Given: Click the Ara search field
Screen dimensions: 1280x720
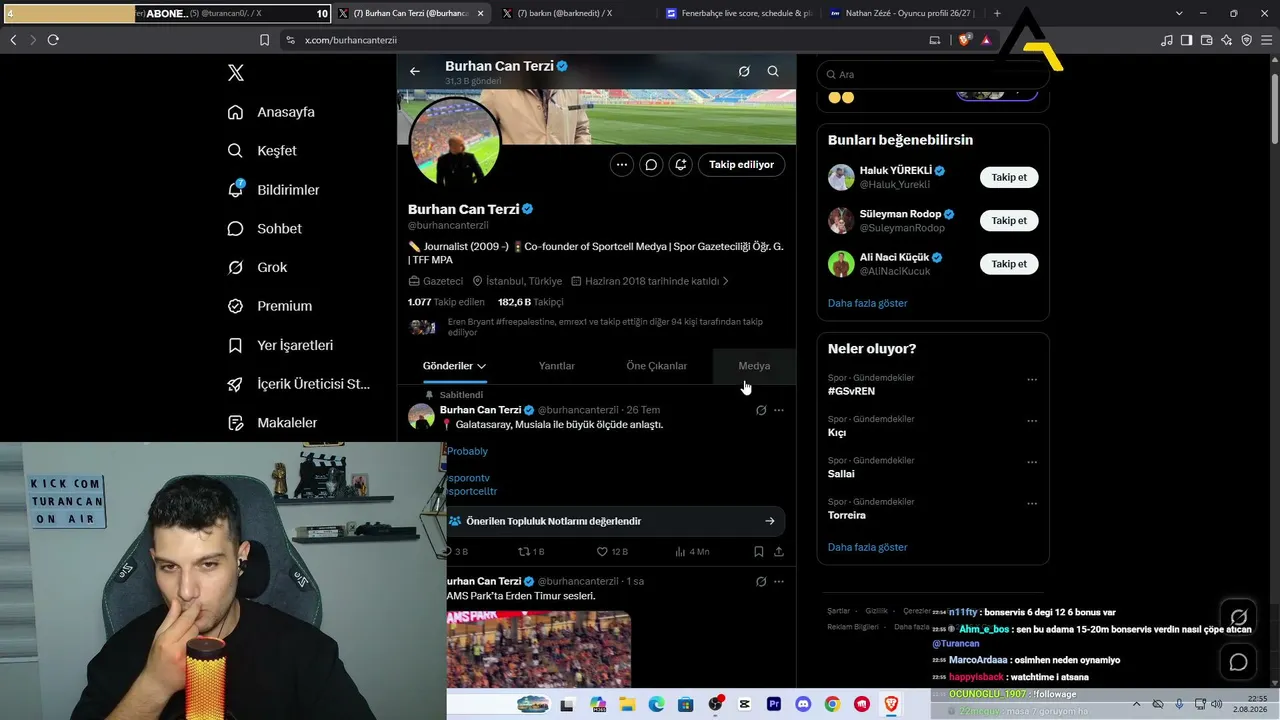Looking at the screenshot, I should (x=933, y=74).
